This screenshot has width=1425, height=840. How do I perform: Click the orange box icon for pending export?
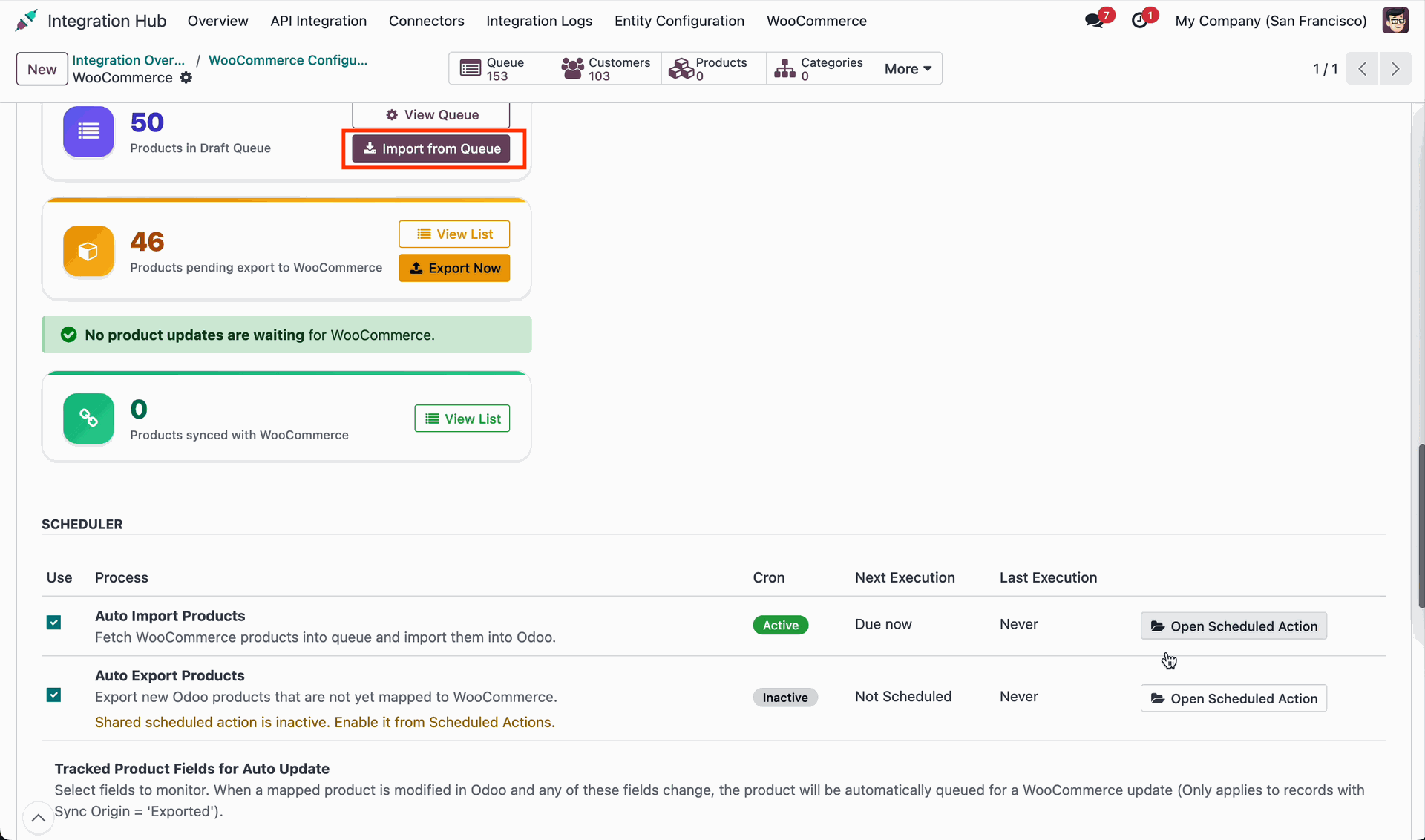[x=88, y=251]
